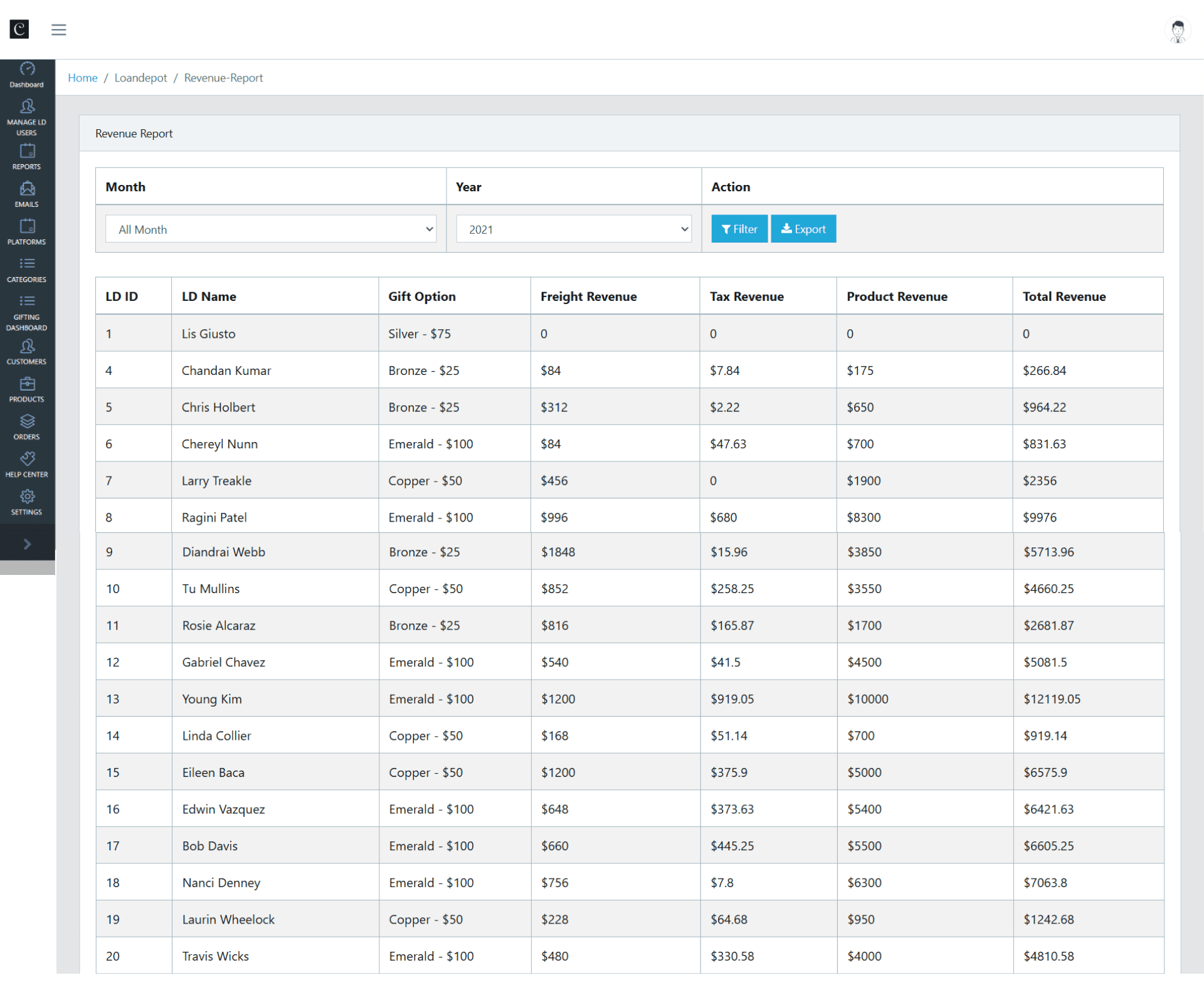This screenshot has height=990, width=1204.
Task: Open the All Month dropdown
Action: point(270,229)
